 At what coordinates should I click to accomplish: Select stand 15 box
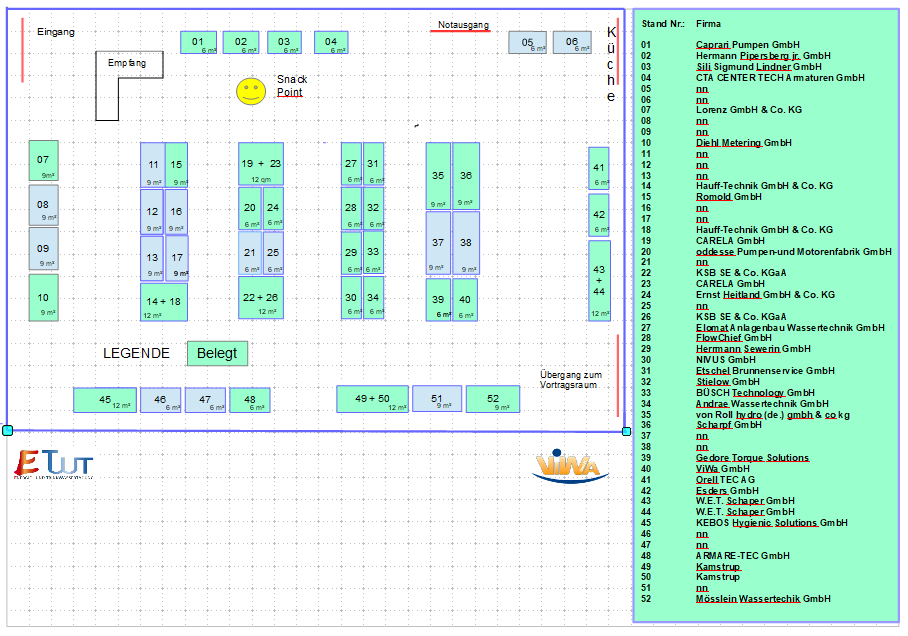(177, 165)
